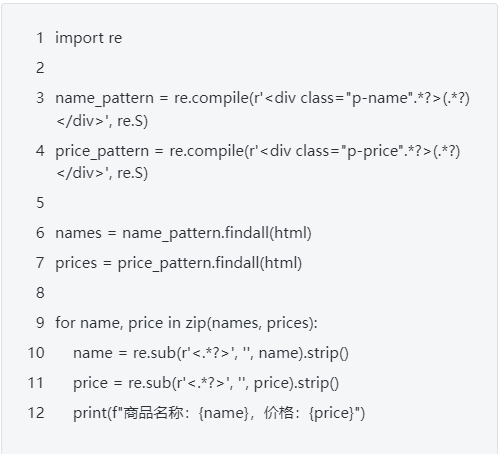Click name_pattern.findall(html) on line 6

coord(217,233)
